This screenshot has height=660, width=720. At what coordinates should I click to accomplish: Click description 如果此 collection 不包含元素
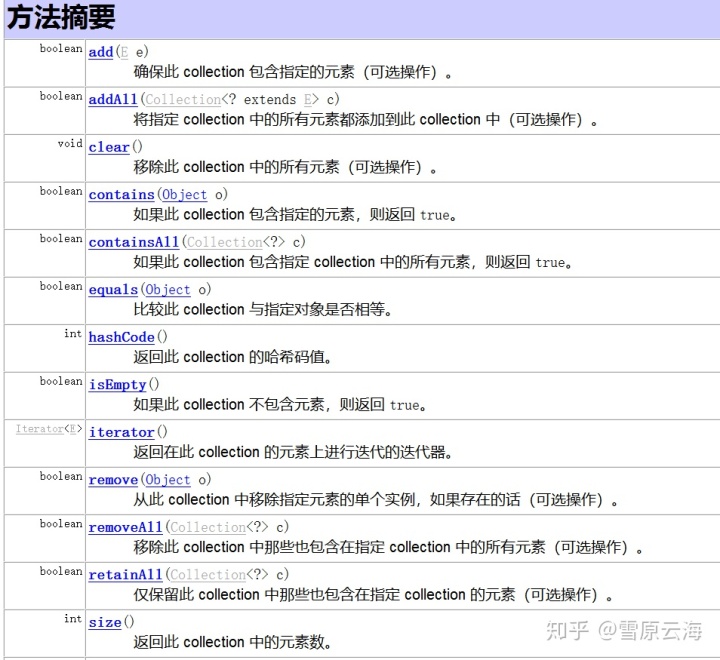coord(229,405)
